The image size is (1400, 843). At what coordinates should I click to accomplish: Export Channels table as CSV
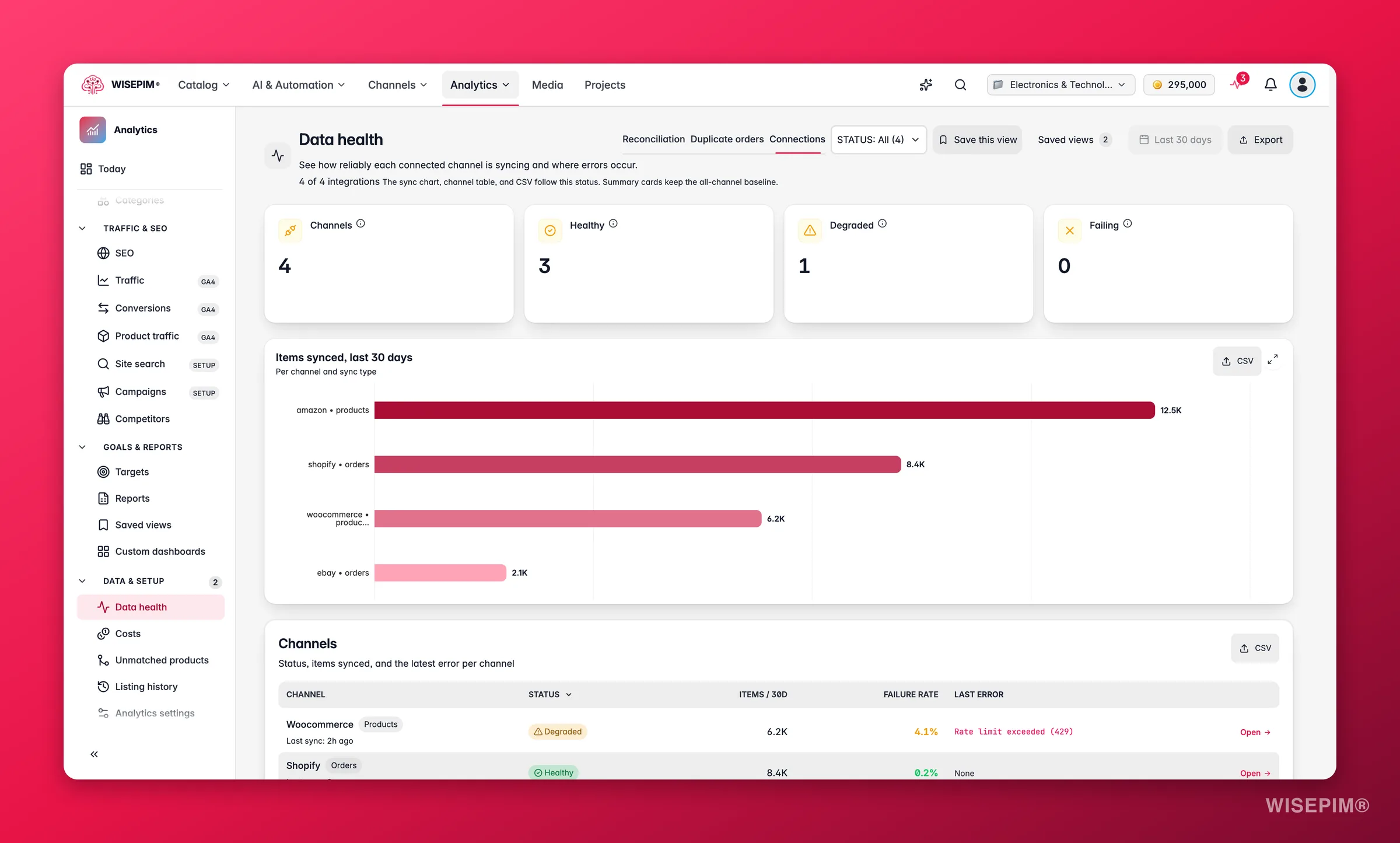(1255, 648)
